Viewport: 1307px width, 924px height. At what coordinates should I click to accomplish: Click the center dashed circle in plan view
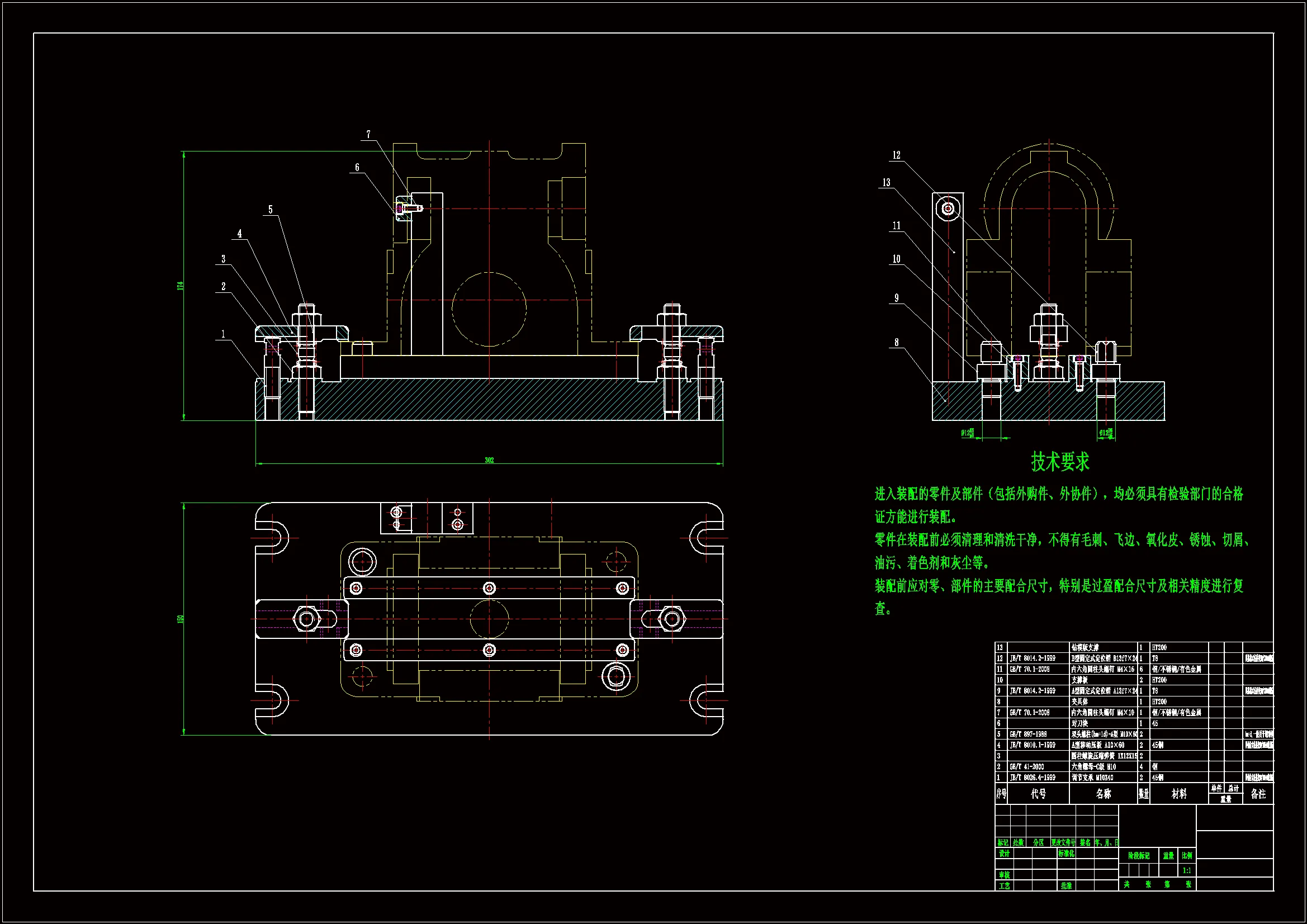pos(489,619)
